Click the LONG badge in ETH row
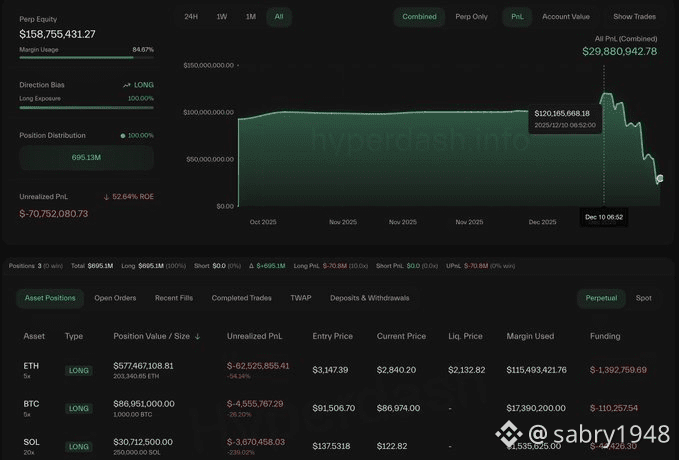Image resolution: width=679 pixels, height=460 pixels. click(x=78, y=370)
